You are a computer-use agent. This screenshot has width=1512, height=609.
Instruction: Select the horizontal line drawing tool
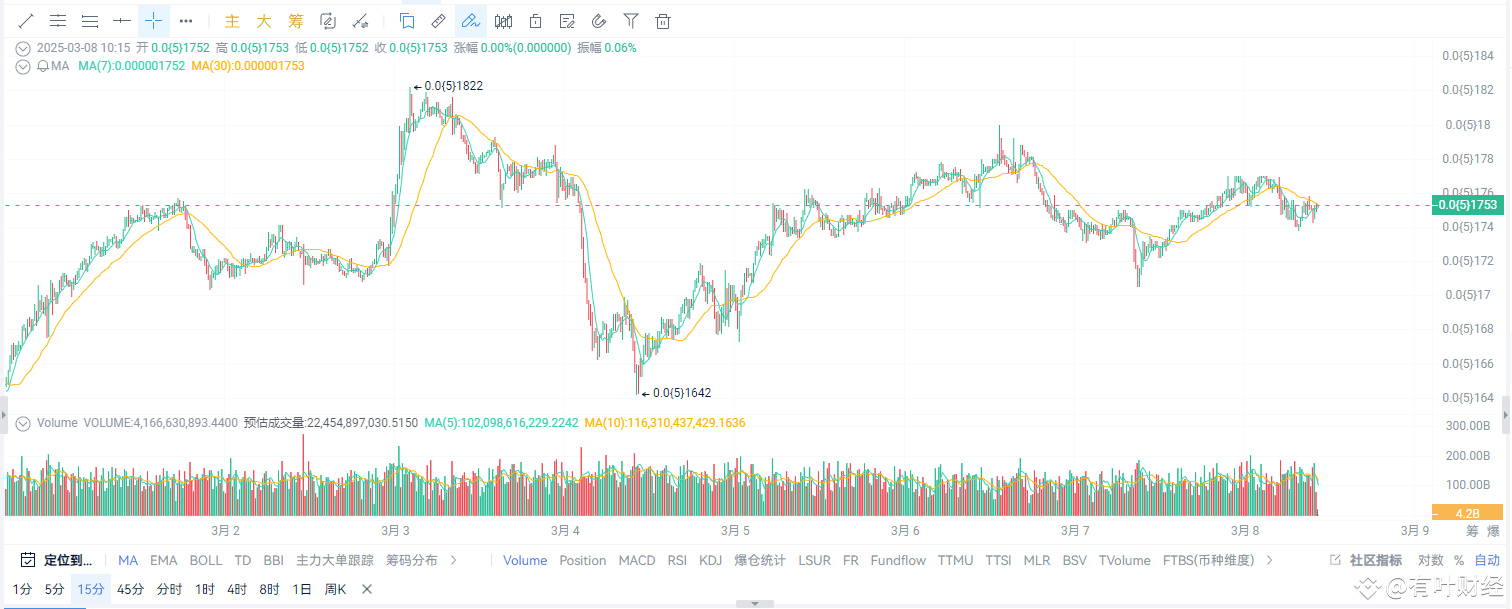(x=120, y=20)
